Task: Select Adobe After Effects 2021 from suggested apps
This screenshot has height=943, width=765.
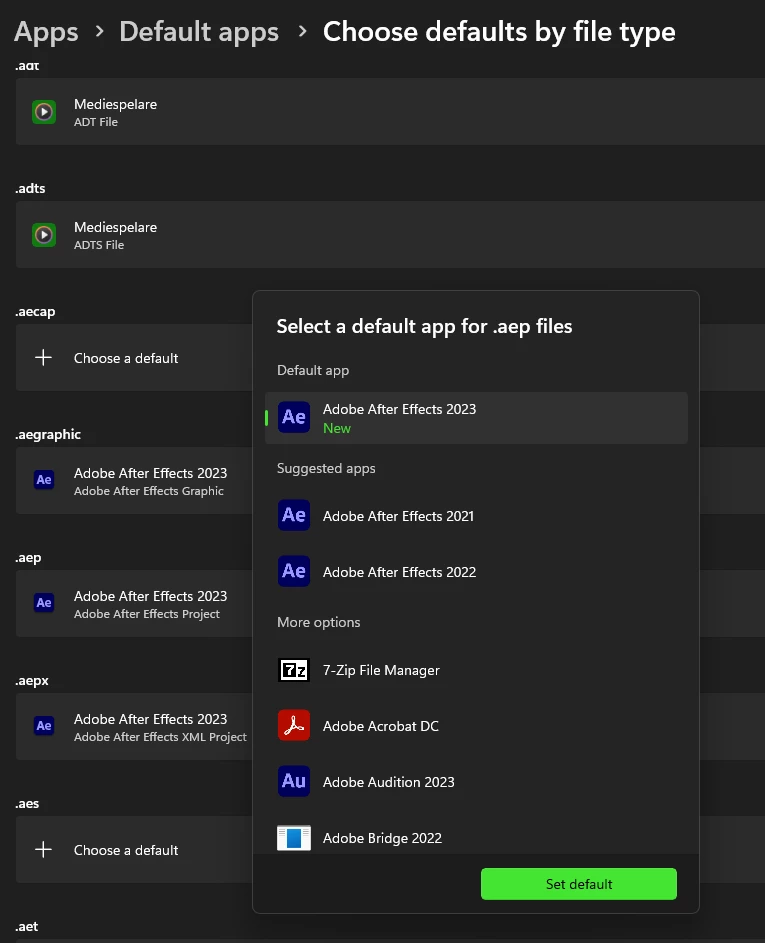Action: (476, 515)
